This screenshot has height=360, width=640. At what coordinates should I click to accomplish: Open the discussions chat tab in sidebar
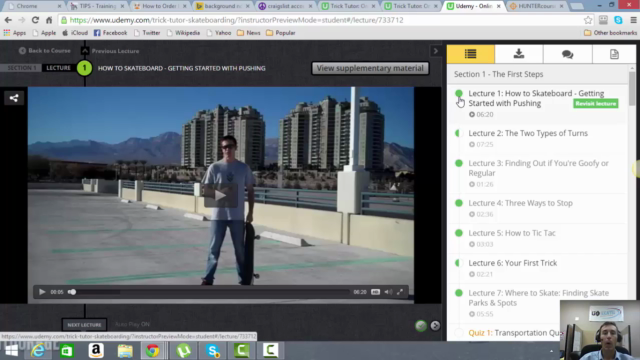click(x=567, y=54)
